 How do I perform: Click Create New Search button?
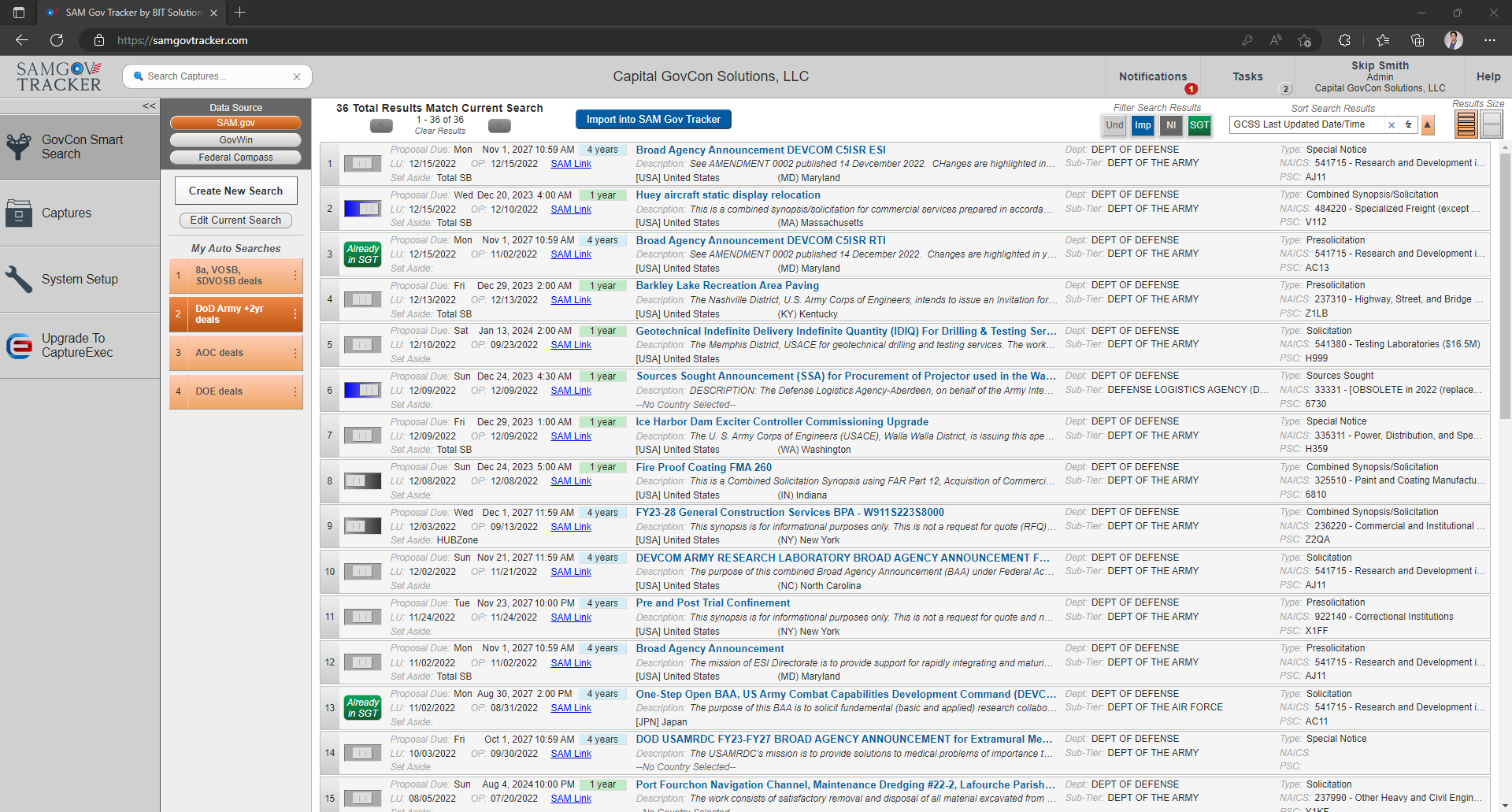[235, 191]
